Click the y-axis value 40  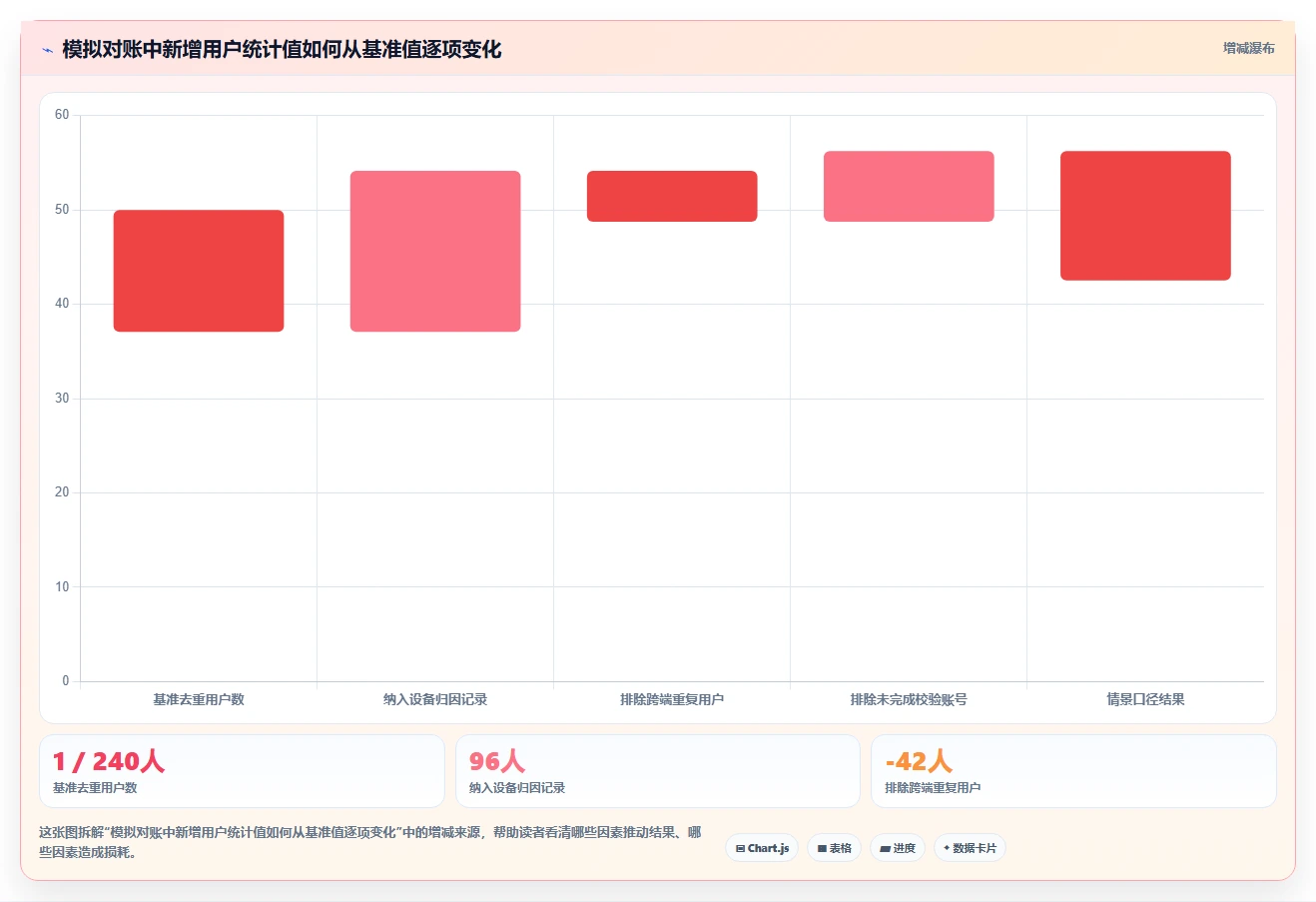(62, 304)
